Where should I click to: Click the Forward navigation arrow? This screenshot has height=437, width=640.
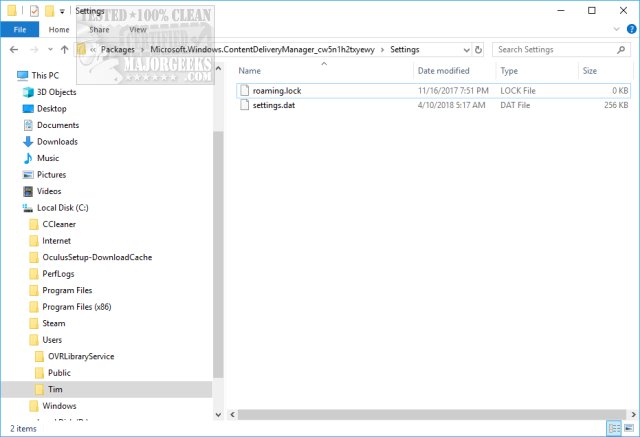pyautogui.click(x=34, y=49)
